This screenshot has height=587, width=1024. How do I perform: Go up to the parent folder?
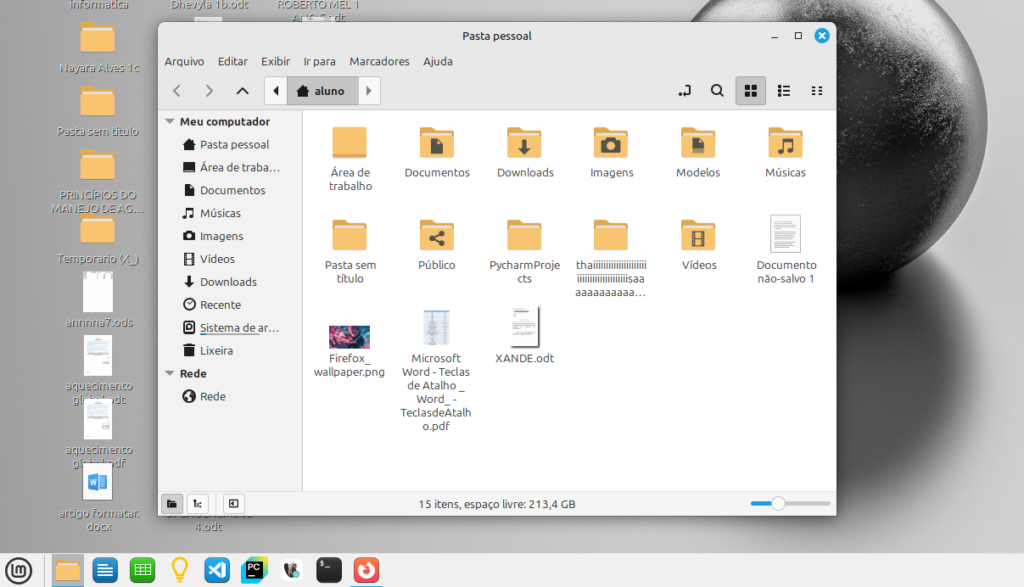(242, 91)
